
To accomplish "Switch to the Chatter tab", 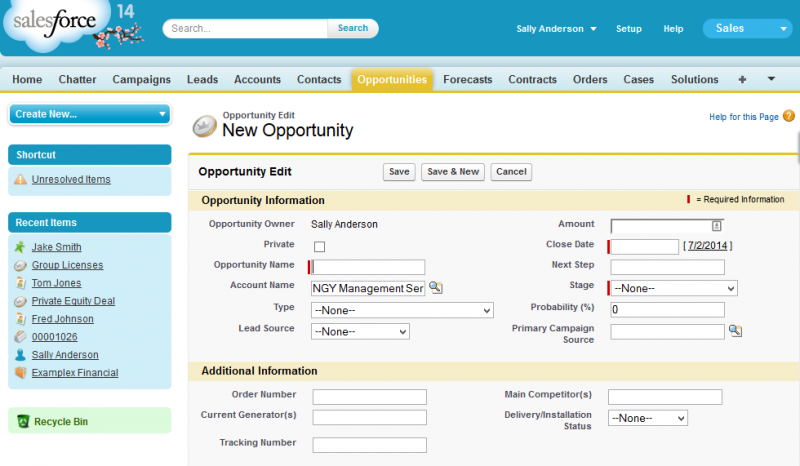I will click(77, 79).
